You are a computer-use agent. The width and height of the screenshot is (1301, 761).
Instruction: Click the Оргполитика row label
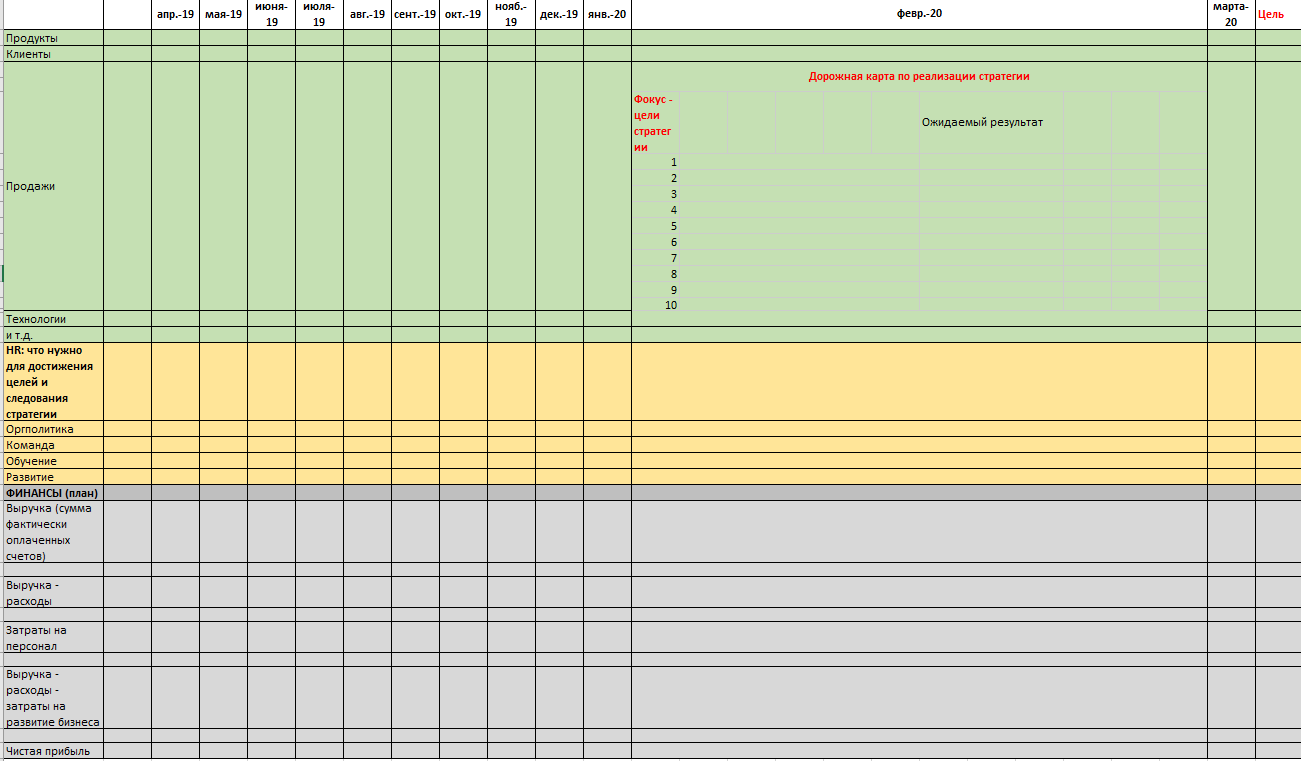(x=52, y=429)
